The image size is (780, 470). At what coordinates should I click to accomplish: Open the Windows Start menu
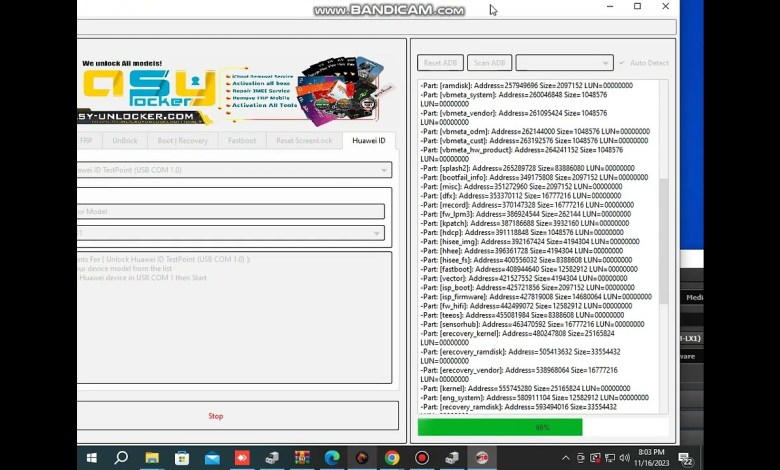click(91, 458)
